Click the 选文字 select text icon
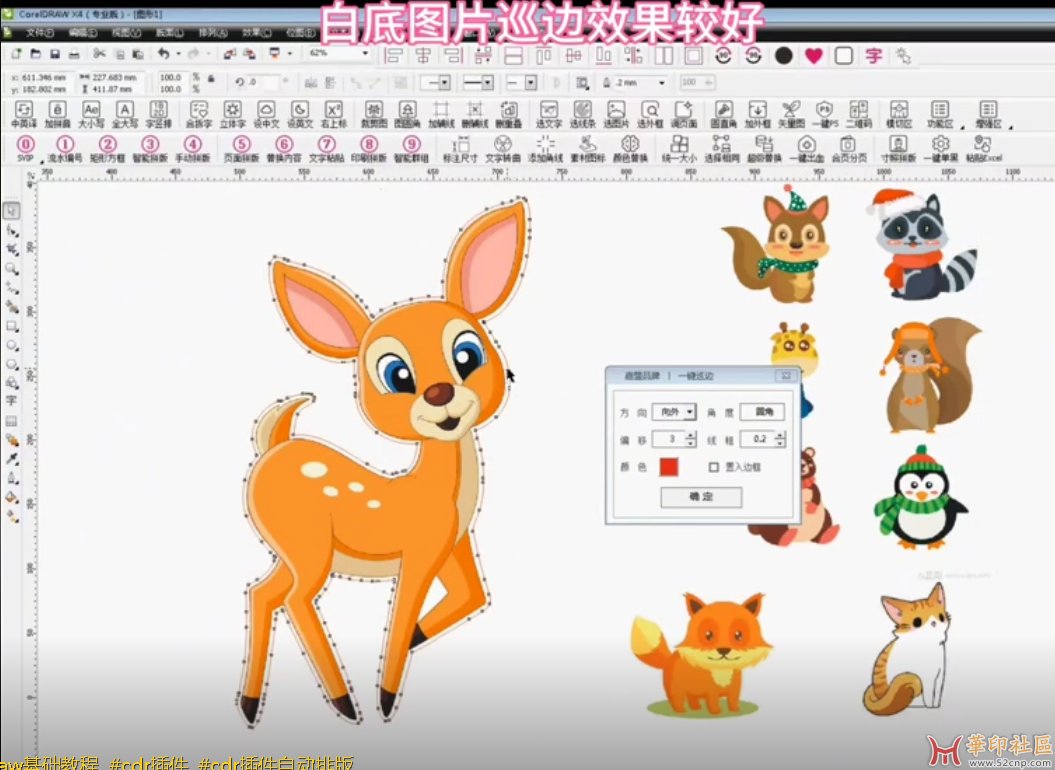1055x770 pixels. pos(549,114)
